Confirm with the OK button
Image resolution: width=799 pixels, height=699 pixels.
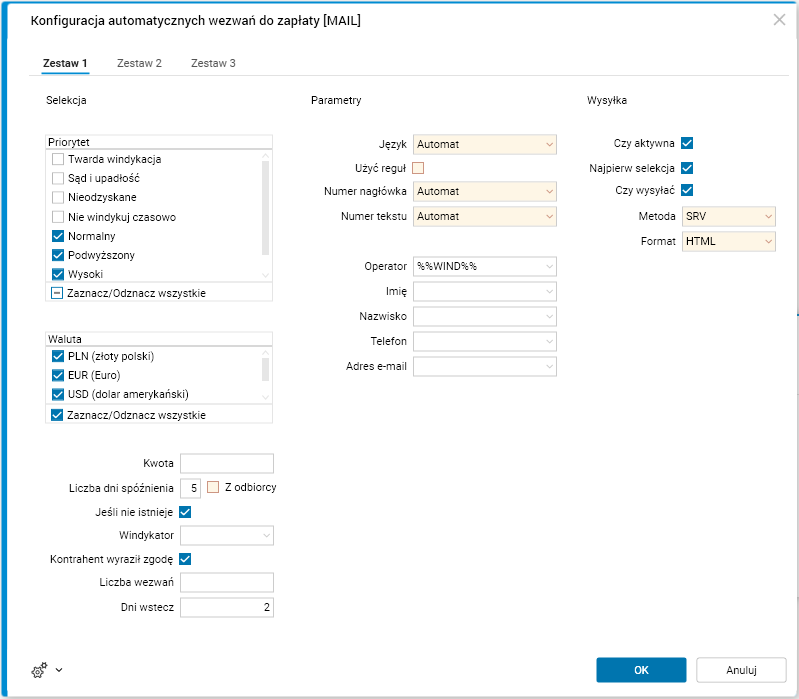[641, 670]
